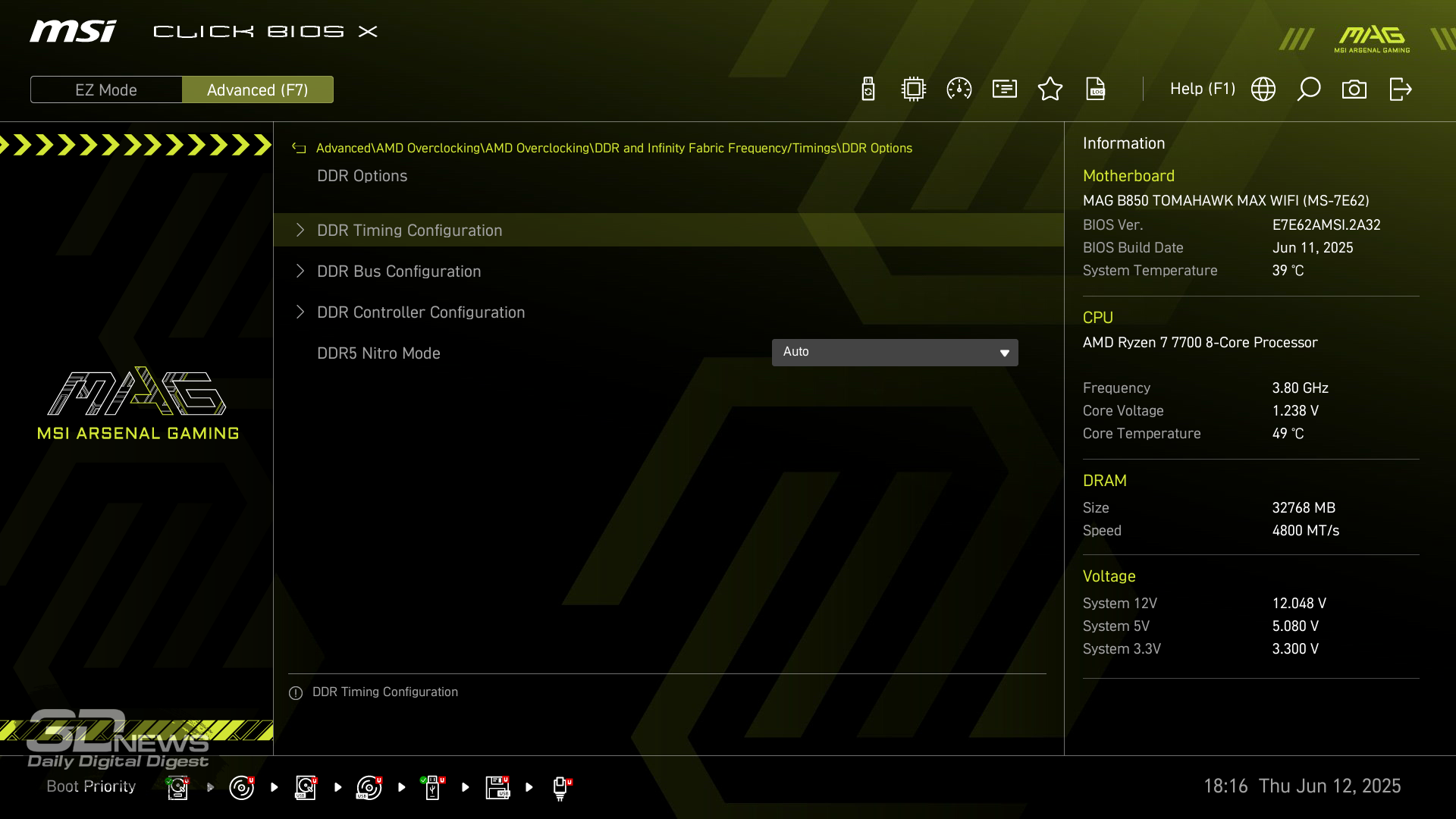Open Favorites star icon
The height and width of the screenshot is (819, 1456).
click(1050, 89)
